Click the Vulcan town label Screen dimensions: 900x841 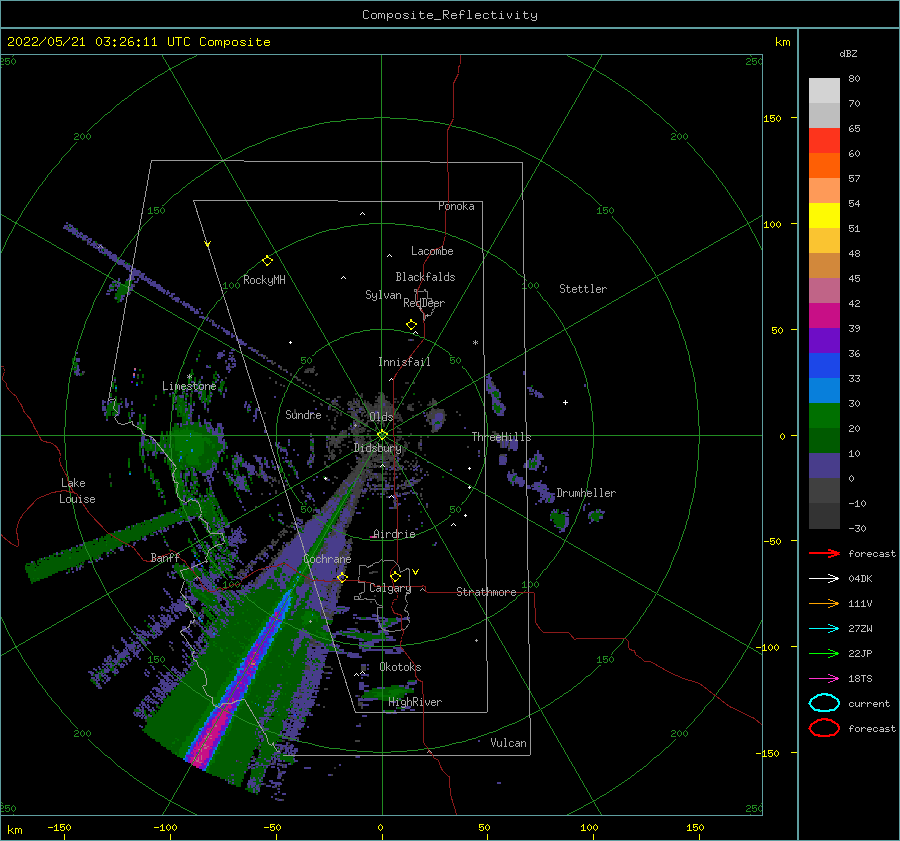click(508, 743)
